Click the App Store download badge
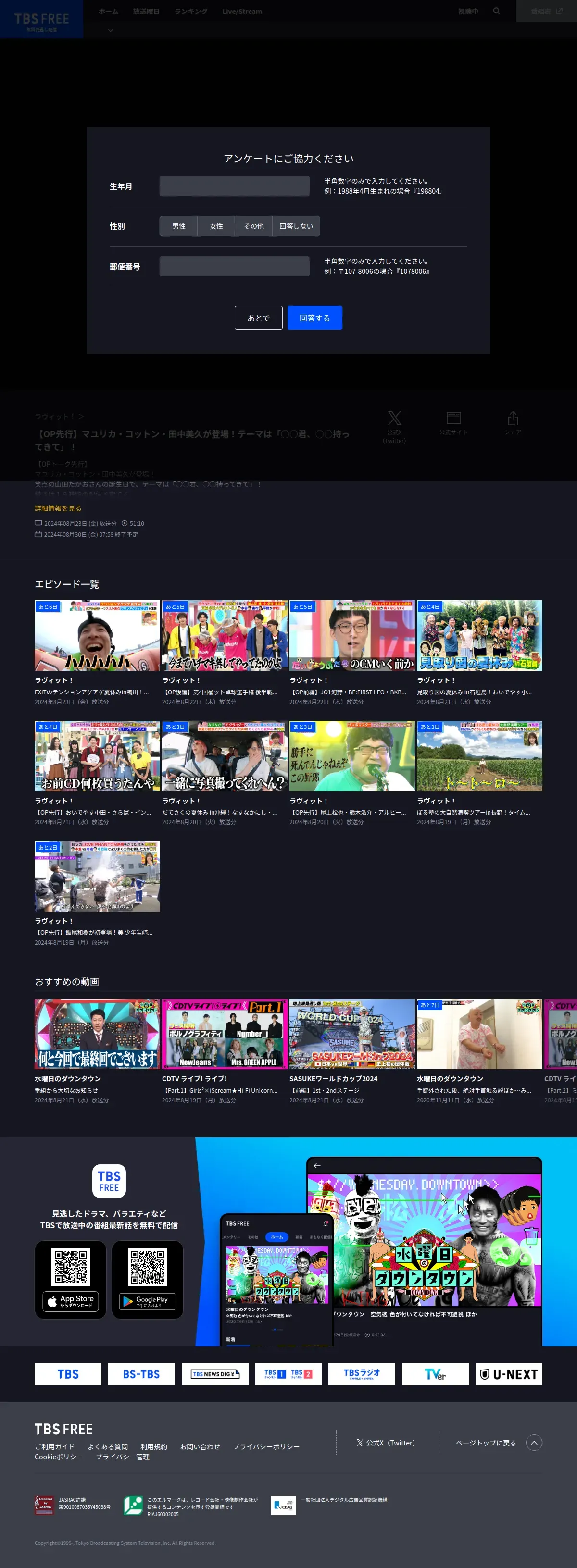 click(x=71, y=1301)
